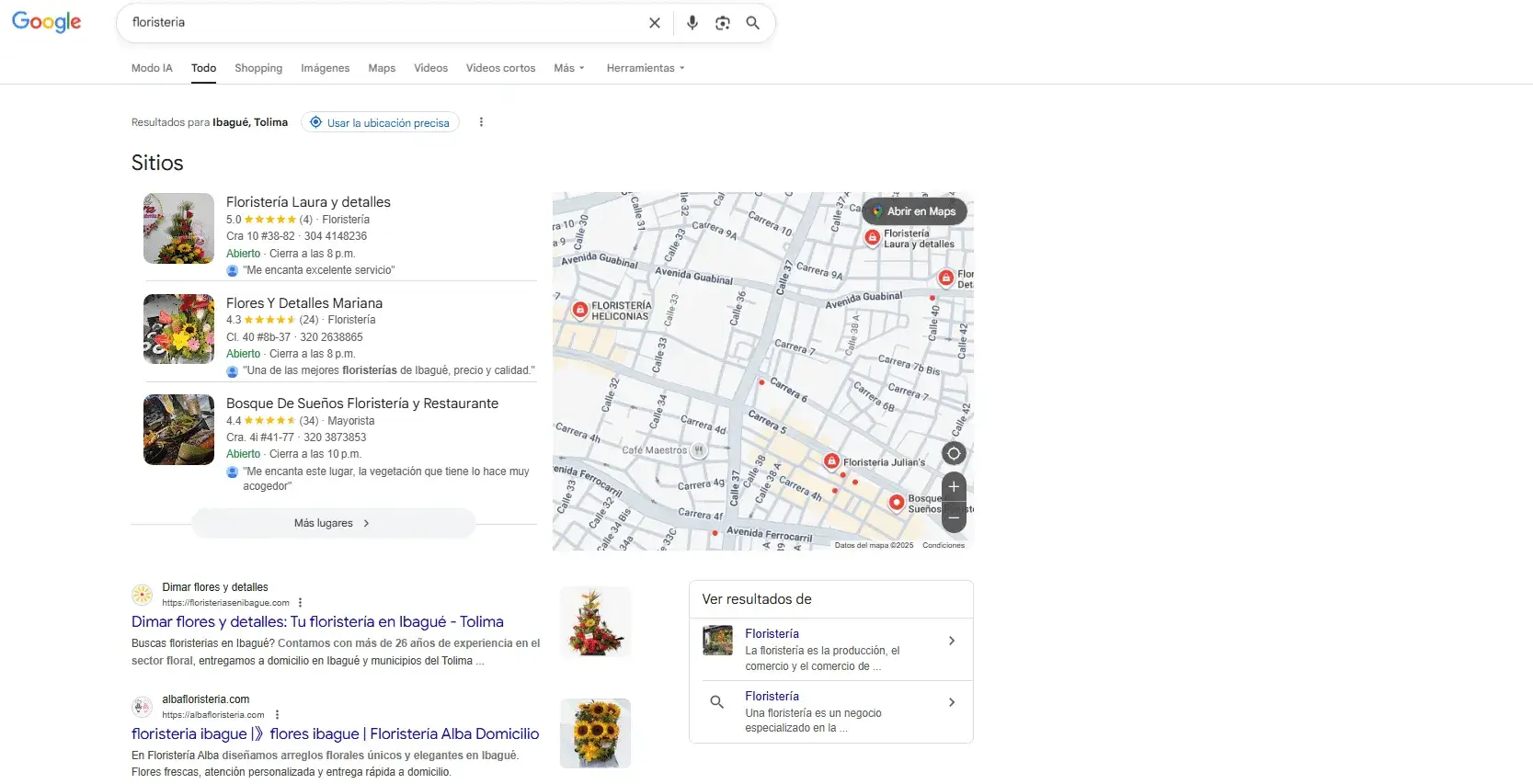This screenshot has height=784, width=1533.
Task: Zoom in the map with plus button
Action: [x=954, y=486]
